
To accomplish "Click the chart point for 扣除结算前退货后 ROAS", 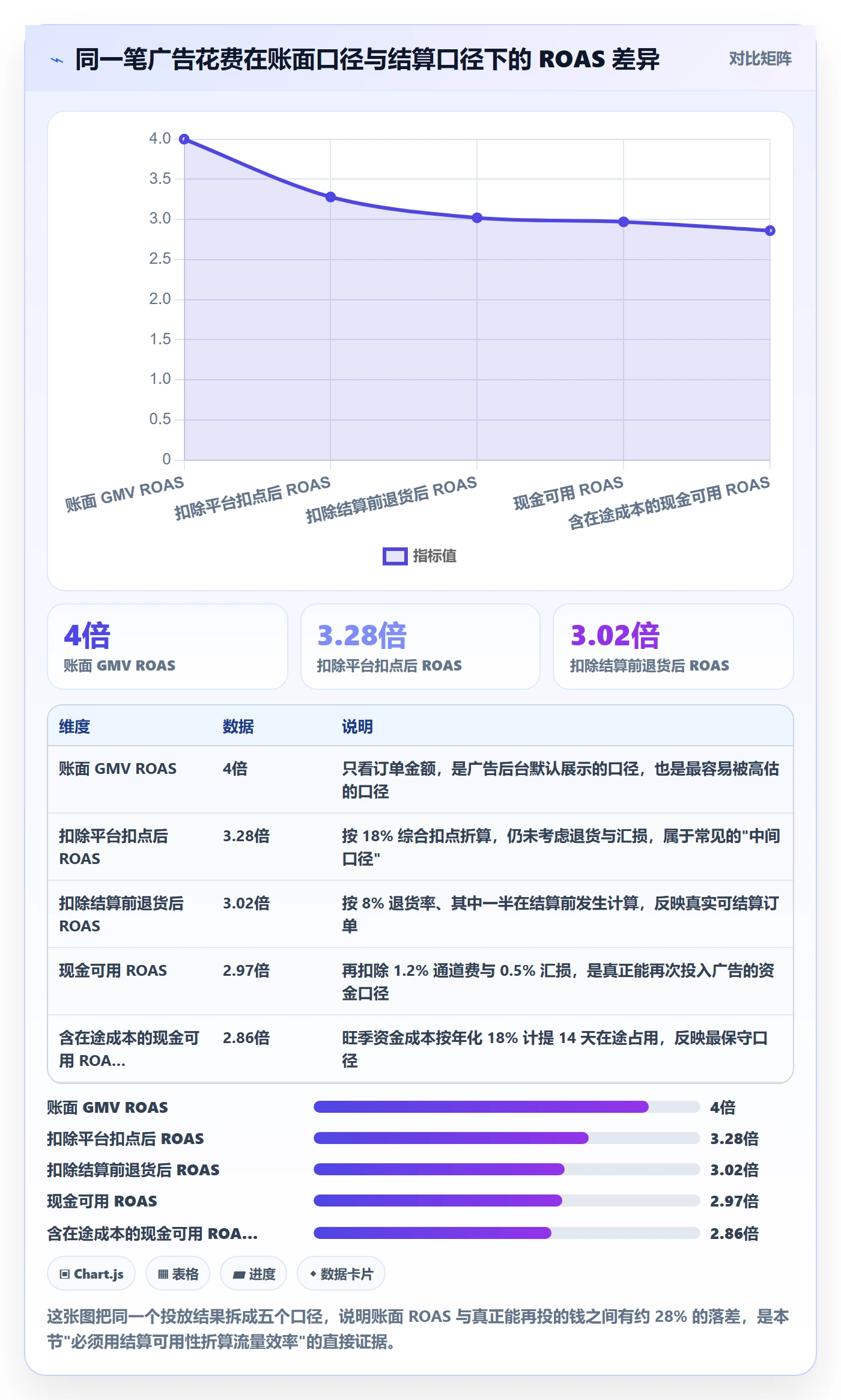I will [477, 218].
